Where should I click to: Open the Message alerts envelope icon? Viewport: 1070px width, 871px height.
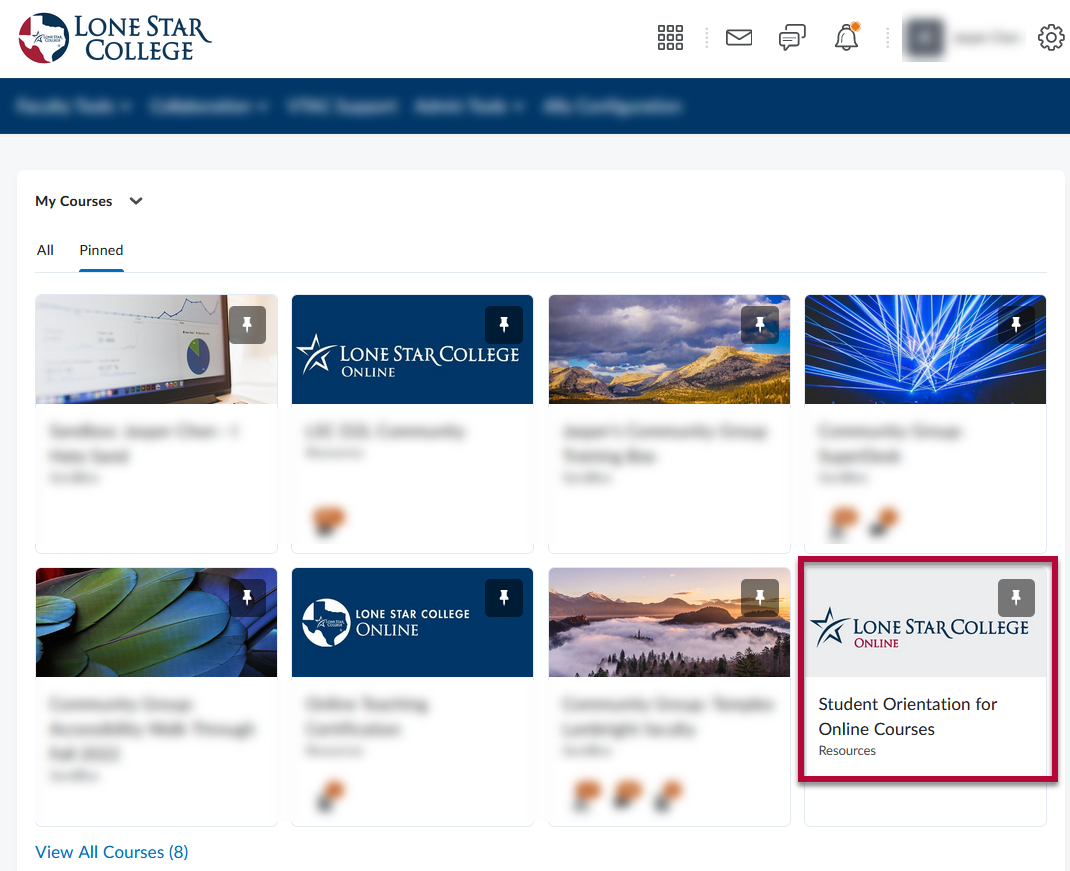pos(738,38)
